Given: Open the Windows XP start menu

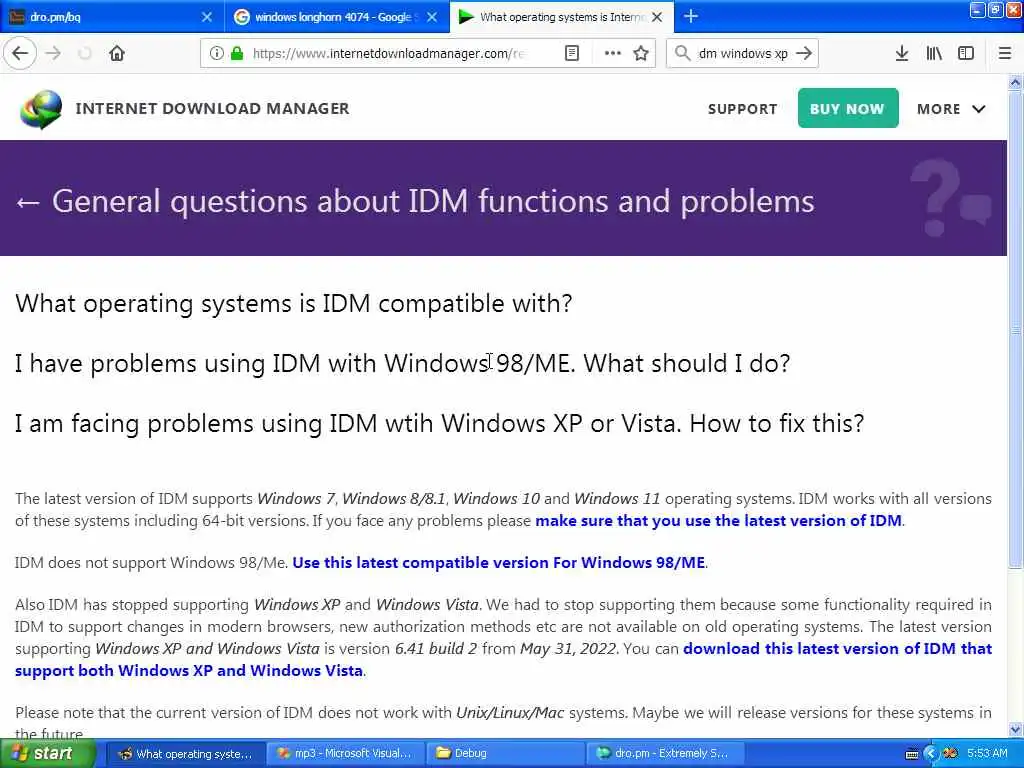Looking at the screenshot, I should 48,754.
